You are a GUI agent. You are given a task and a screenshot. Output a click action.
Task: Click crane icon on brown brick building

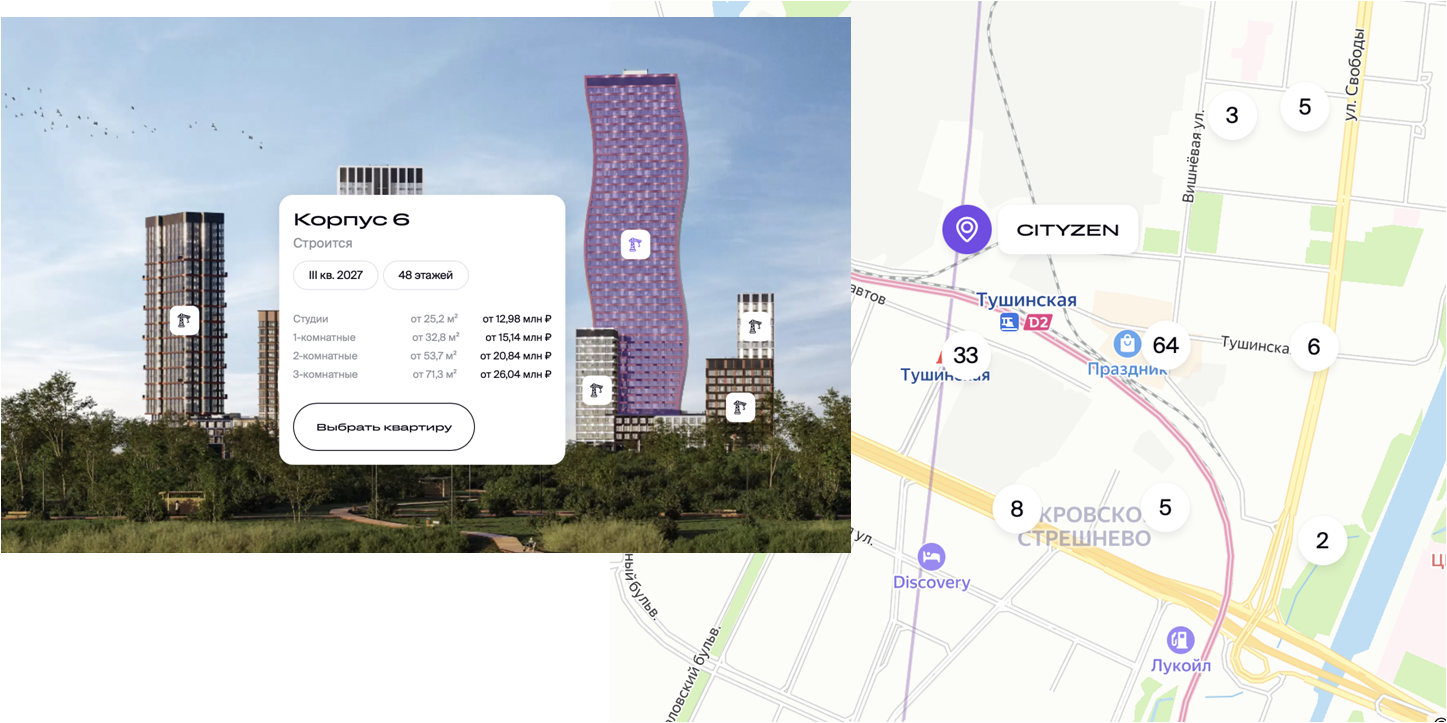tap(740, 407)
